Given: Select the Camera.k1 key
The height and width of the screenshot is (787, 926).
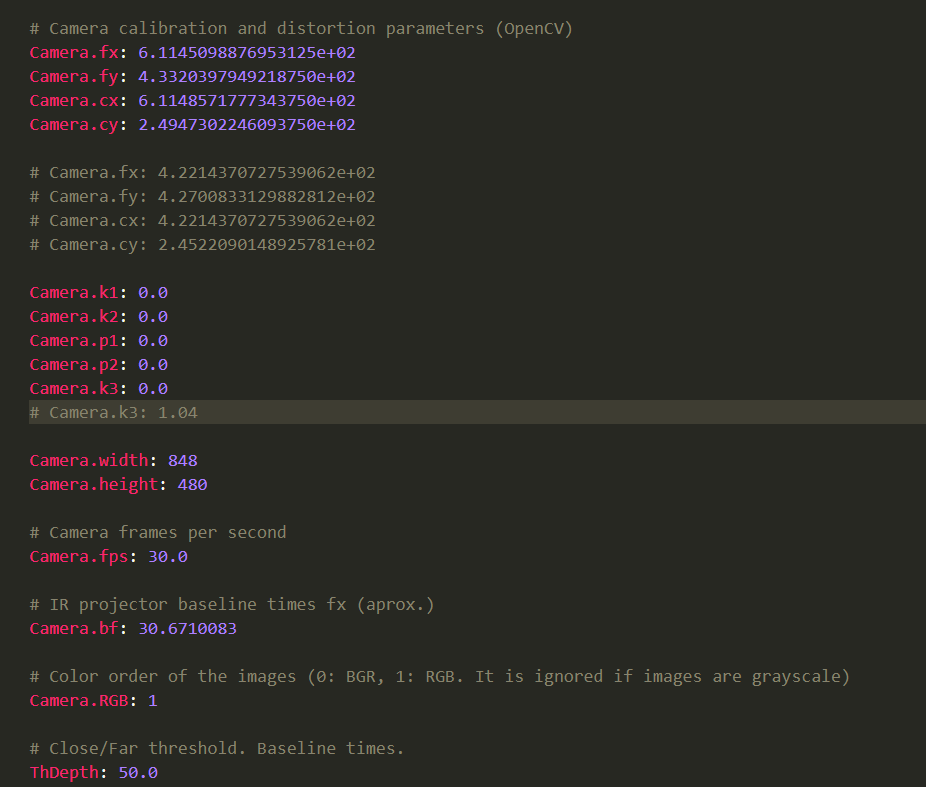Looking at the screenshot, I should coord(74,293).
